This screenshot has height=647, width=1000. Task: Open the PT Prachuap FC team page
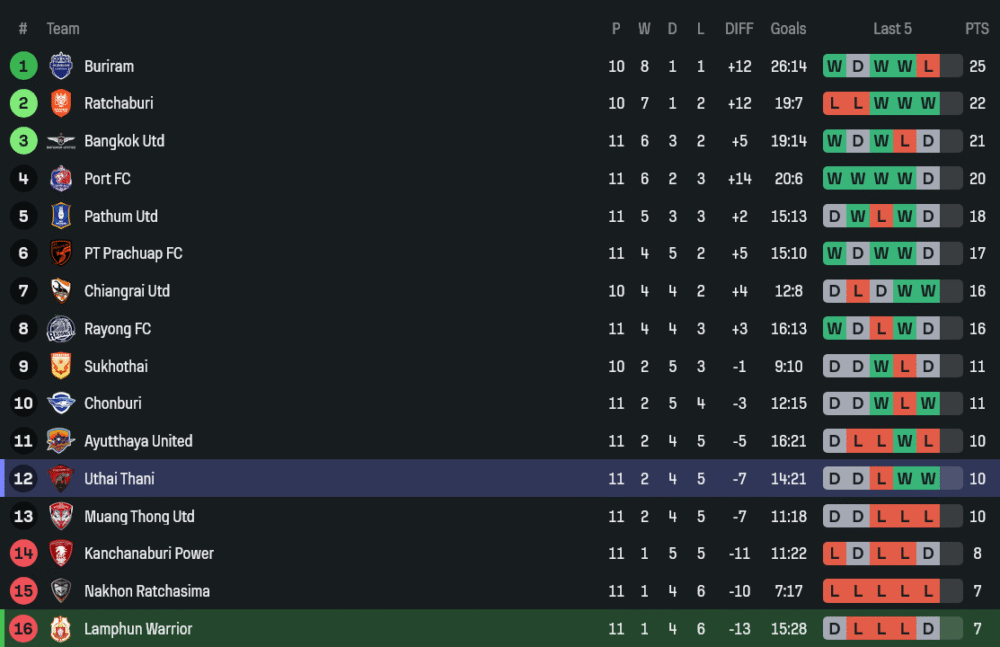(133, 254)
